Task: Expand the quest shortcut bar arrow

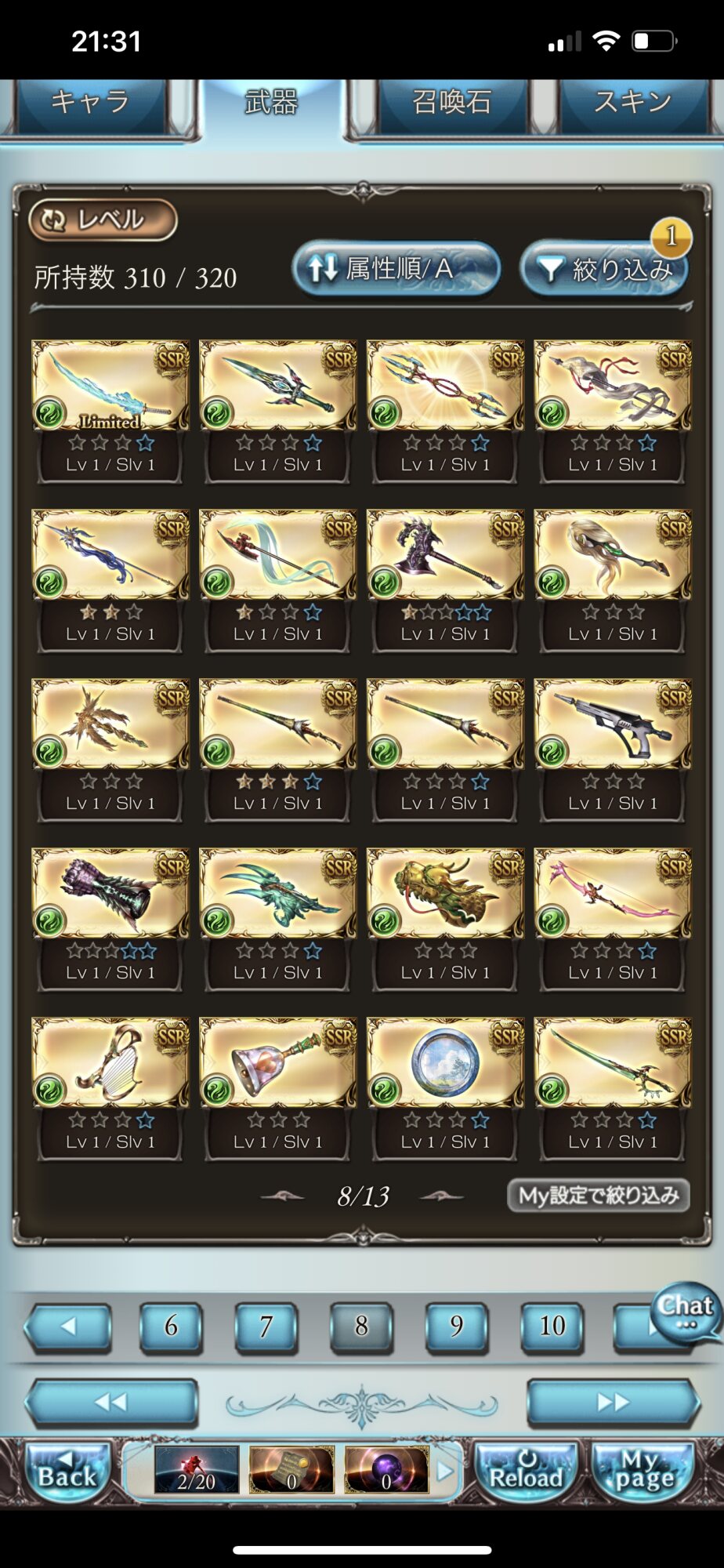Action: (445, 1472)
